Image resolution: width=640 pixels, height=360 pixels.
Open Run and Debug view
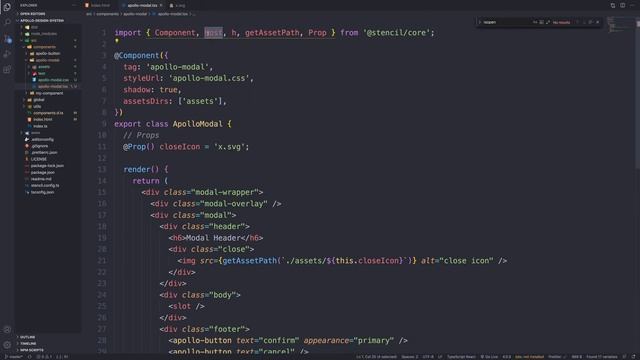(x=7, y=54)
